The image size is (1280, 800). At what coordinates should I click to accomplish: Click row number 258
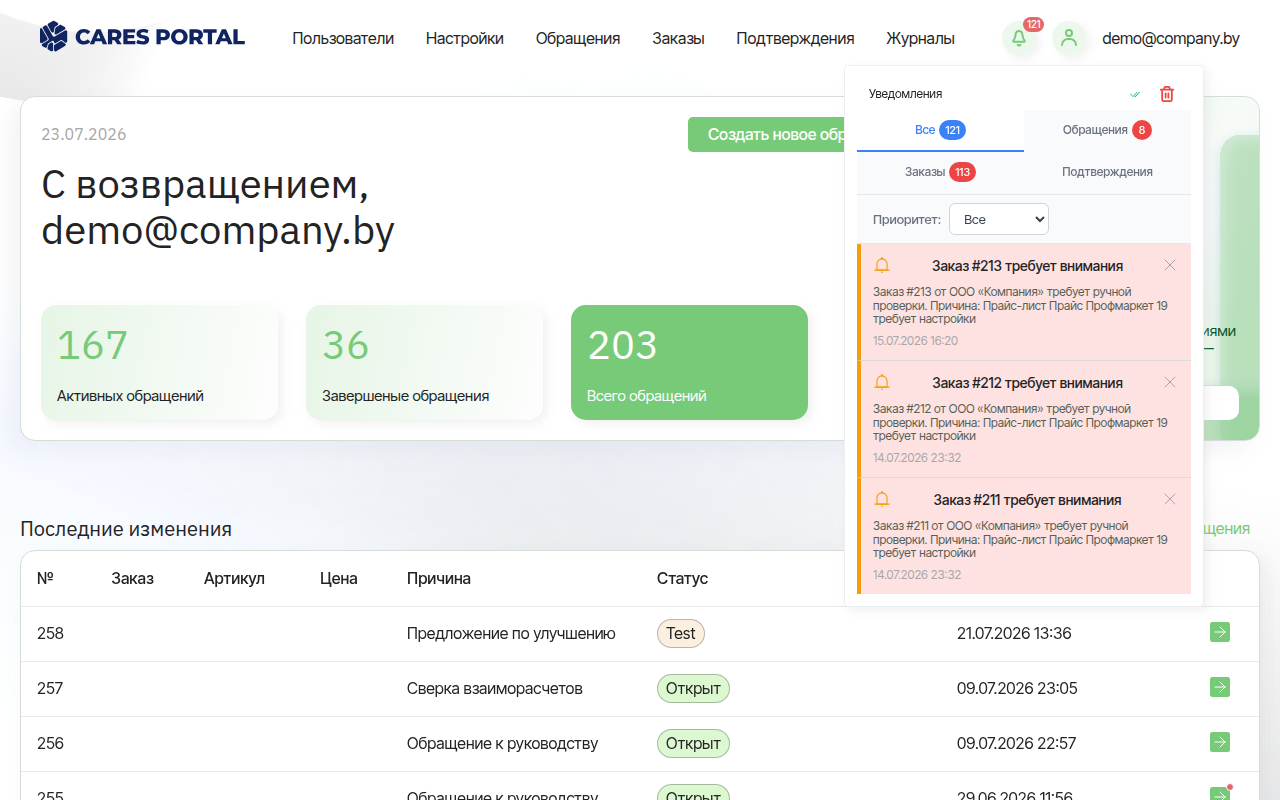(x=50, y=633)
